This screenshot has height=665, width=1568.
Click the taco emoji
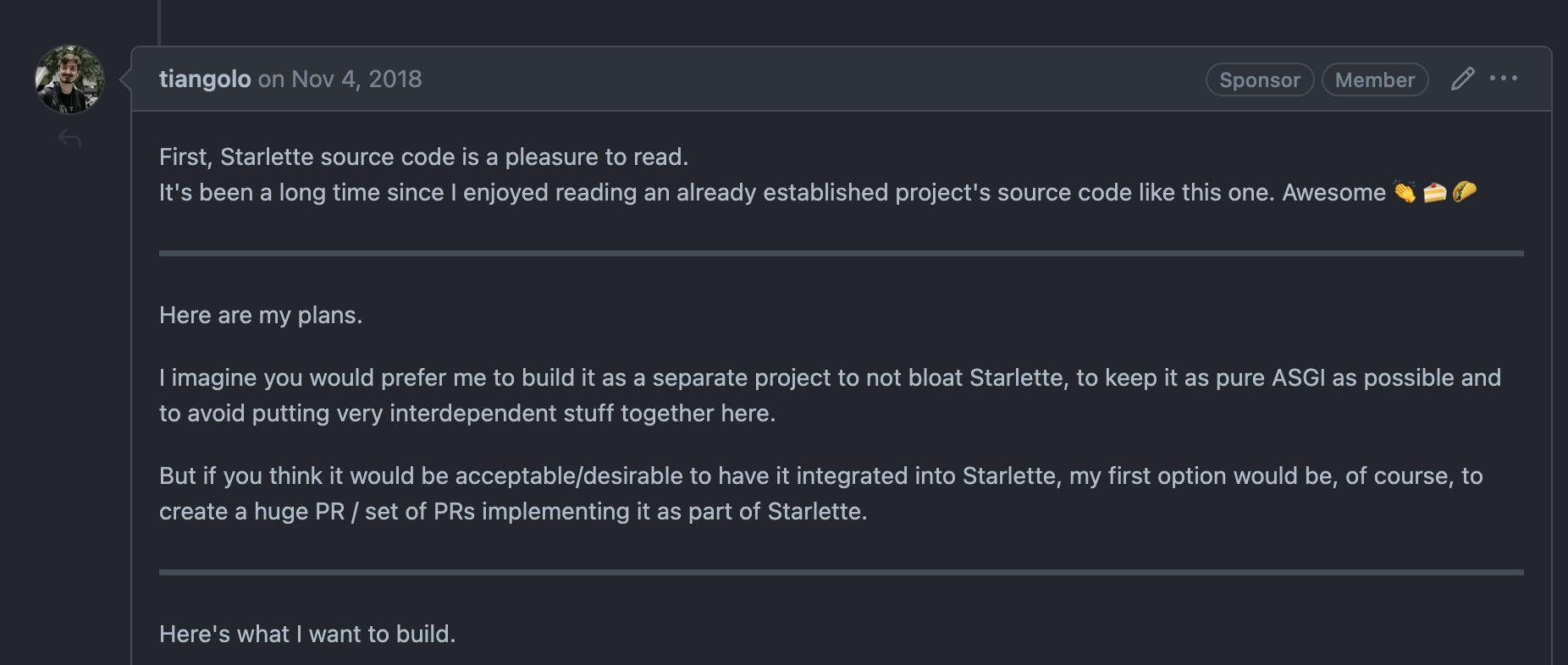tap(1465, 193)
